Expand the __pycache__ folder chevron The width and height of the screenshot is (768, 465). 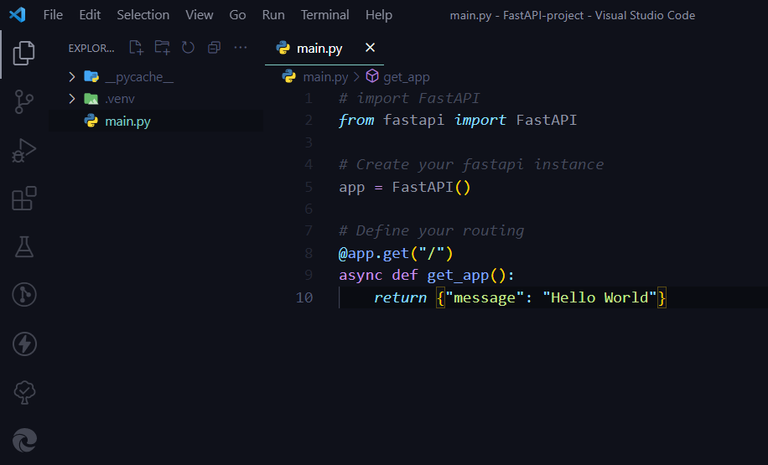point(72,77)
